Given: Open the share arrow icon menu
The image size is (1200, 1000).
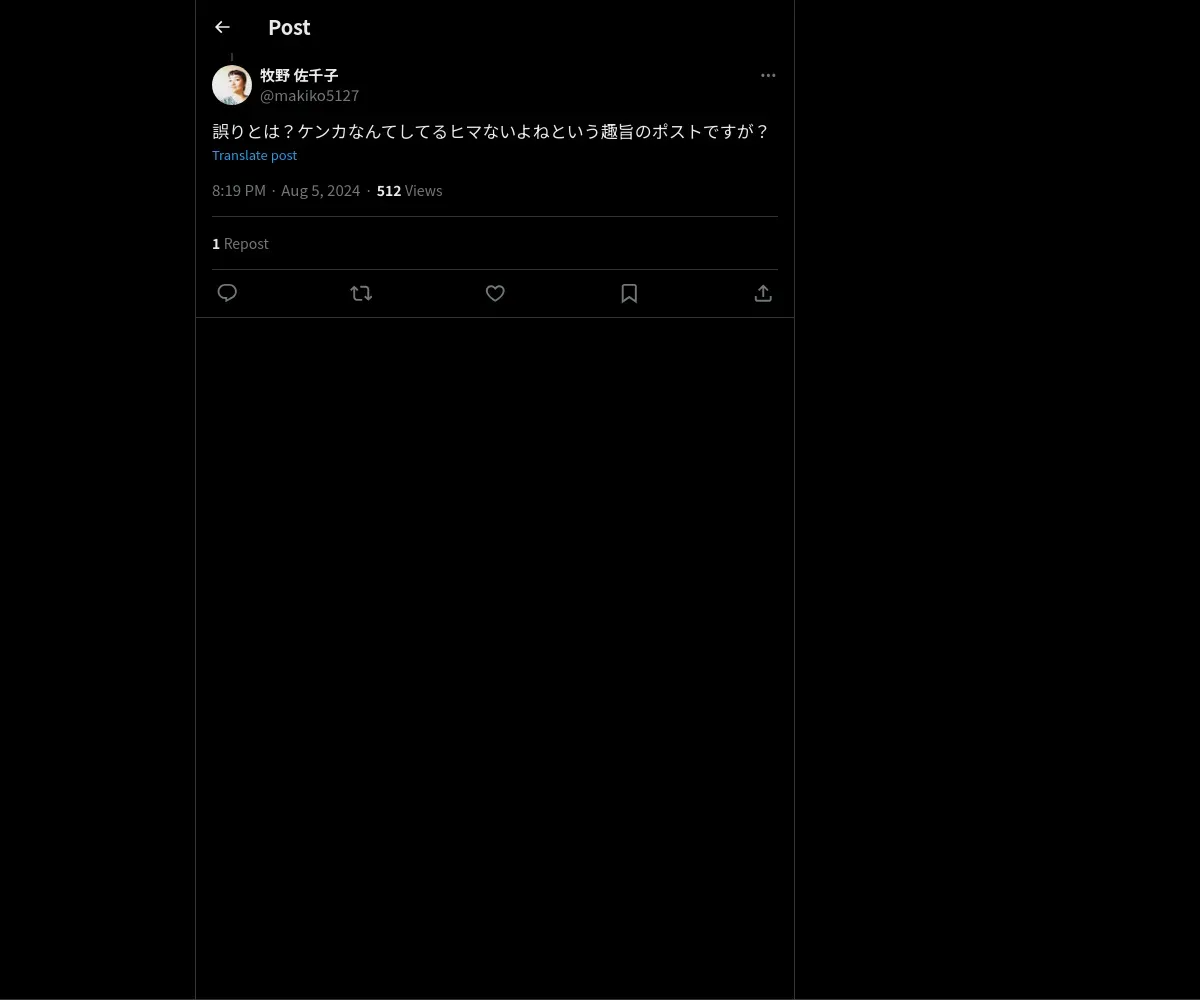Looking at the screenshot, I should pos(763,293).
